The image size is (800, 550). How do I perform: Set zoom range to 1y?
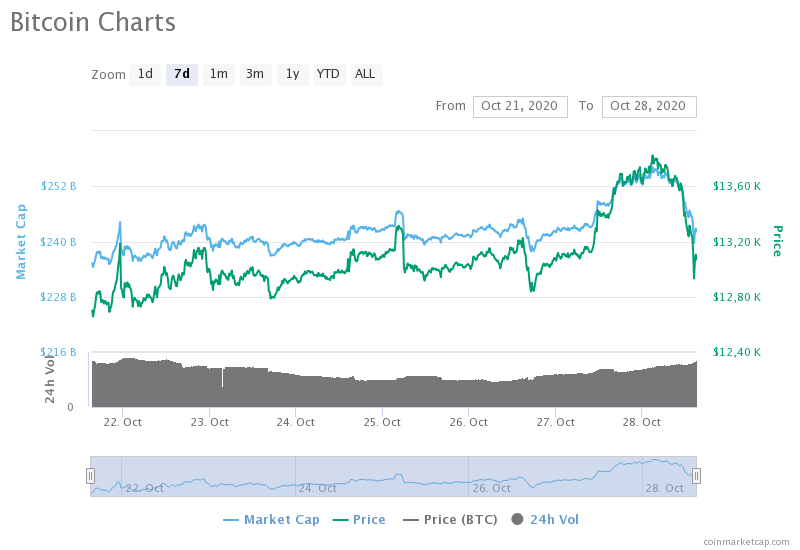pos(292,74)
